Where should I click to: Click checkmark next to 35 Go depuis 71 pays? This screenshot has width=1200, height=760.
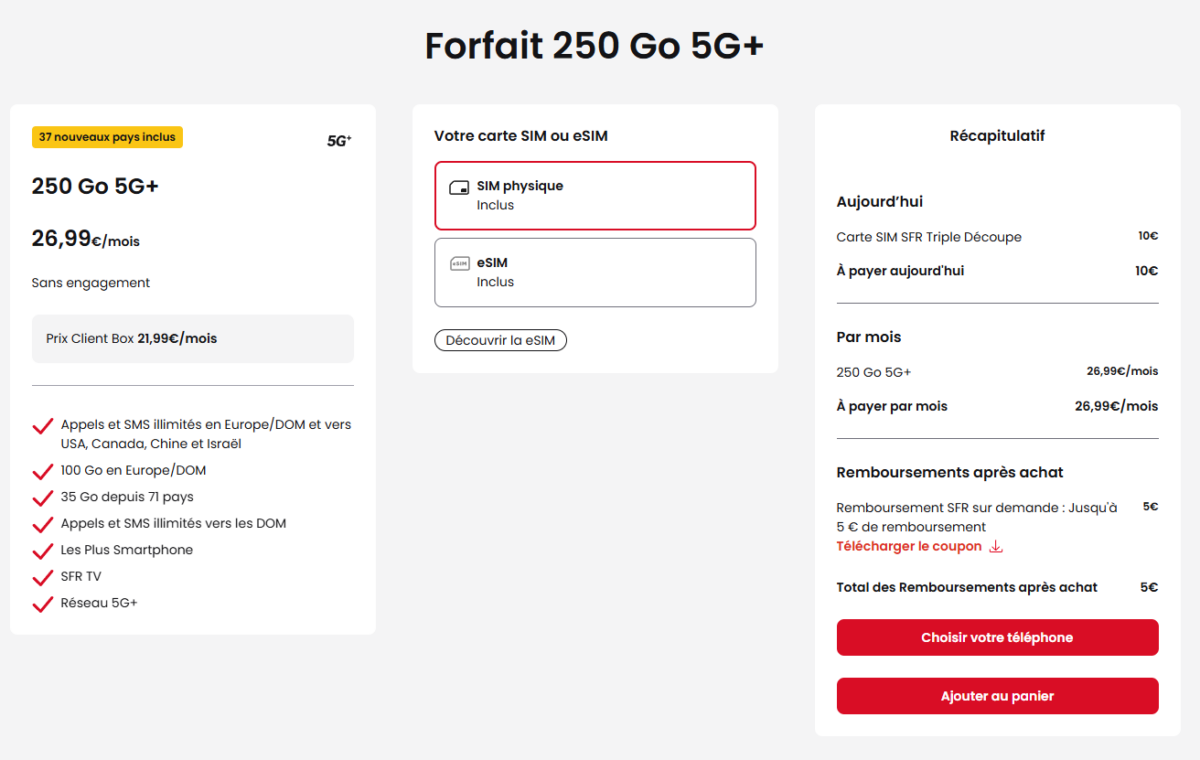pos(42,498)
